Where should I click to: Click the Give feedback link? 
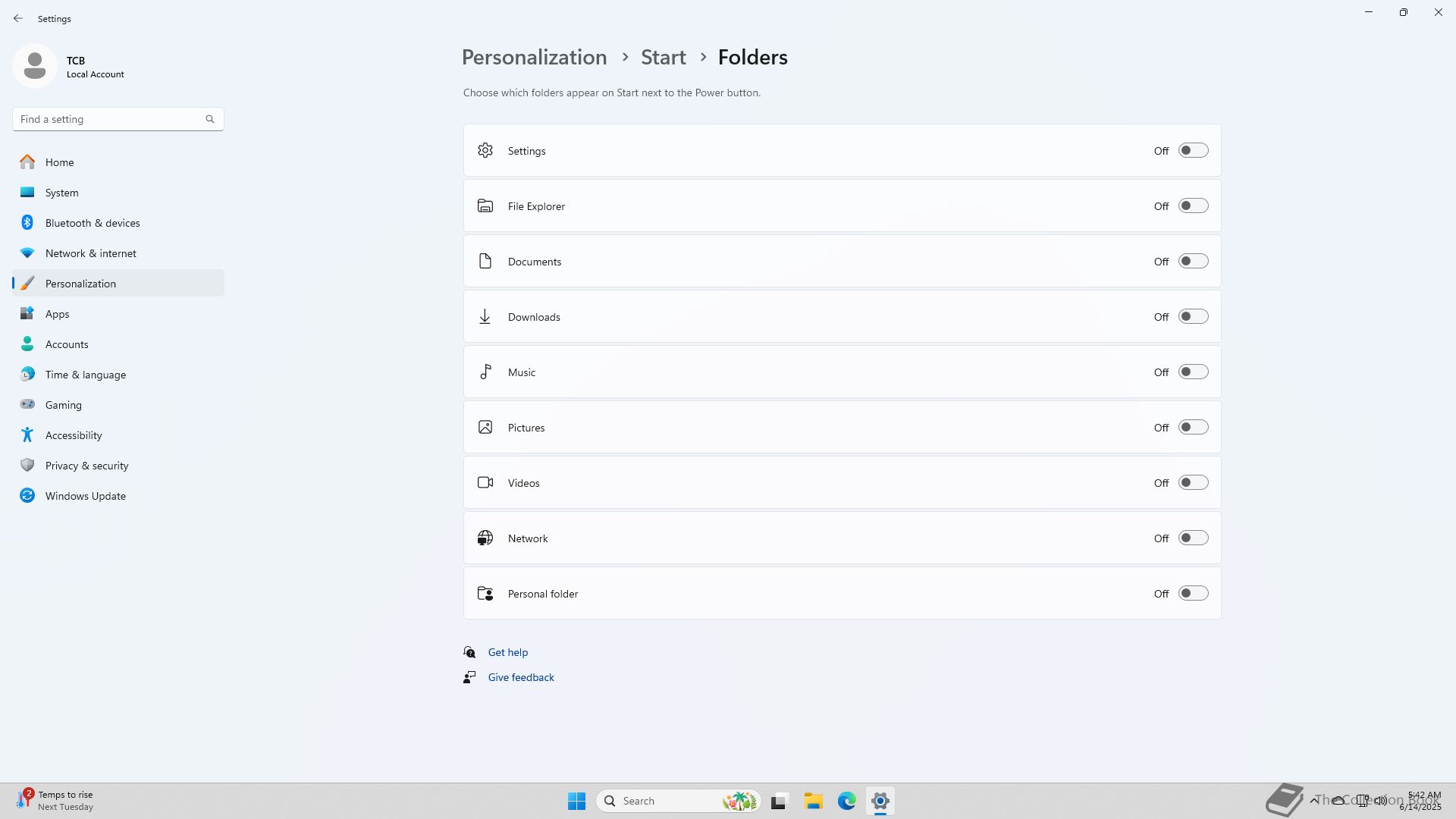(x=520, y=677)
